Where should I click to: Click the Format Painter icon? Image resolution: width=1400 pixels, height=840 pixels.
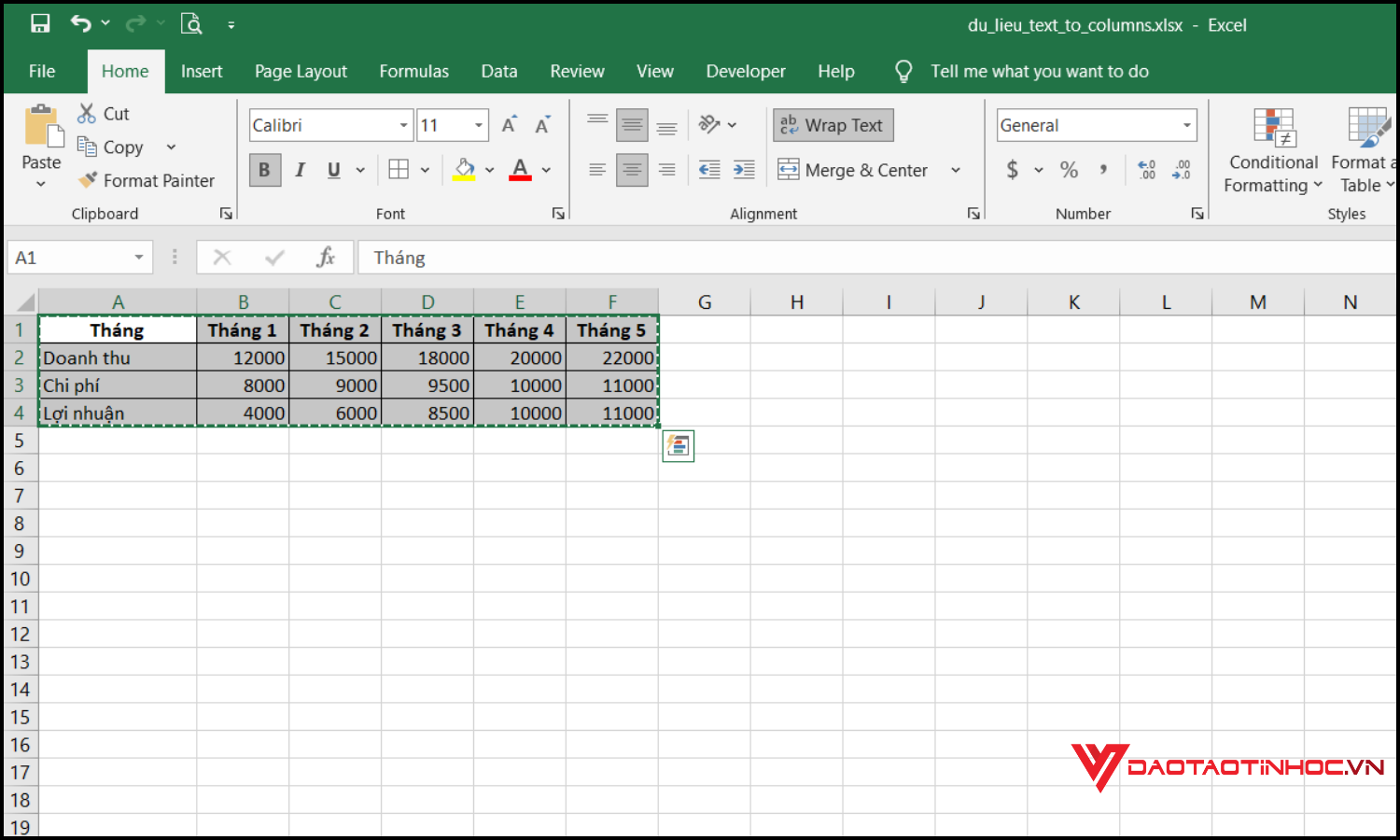coord(88,180)
